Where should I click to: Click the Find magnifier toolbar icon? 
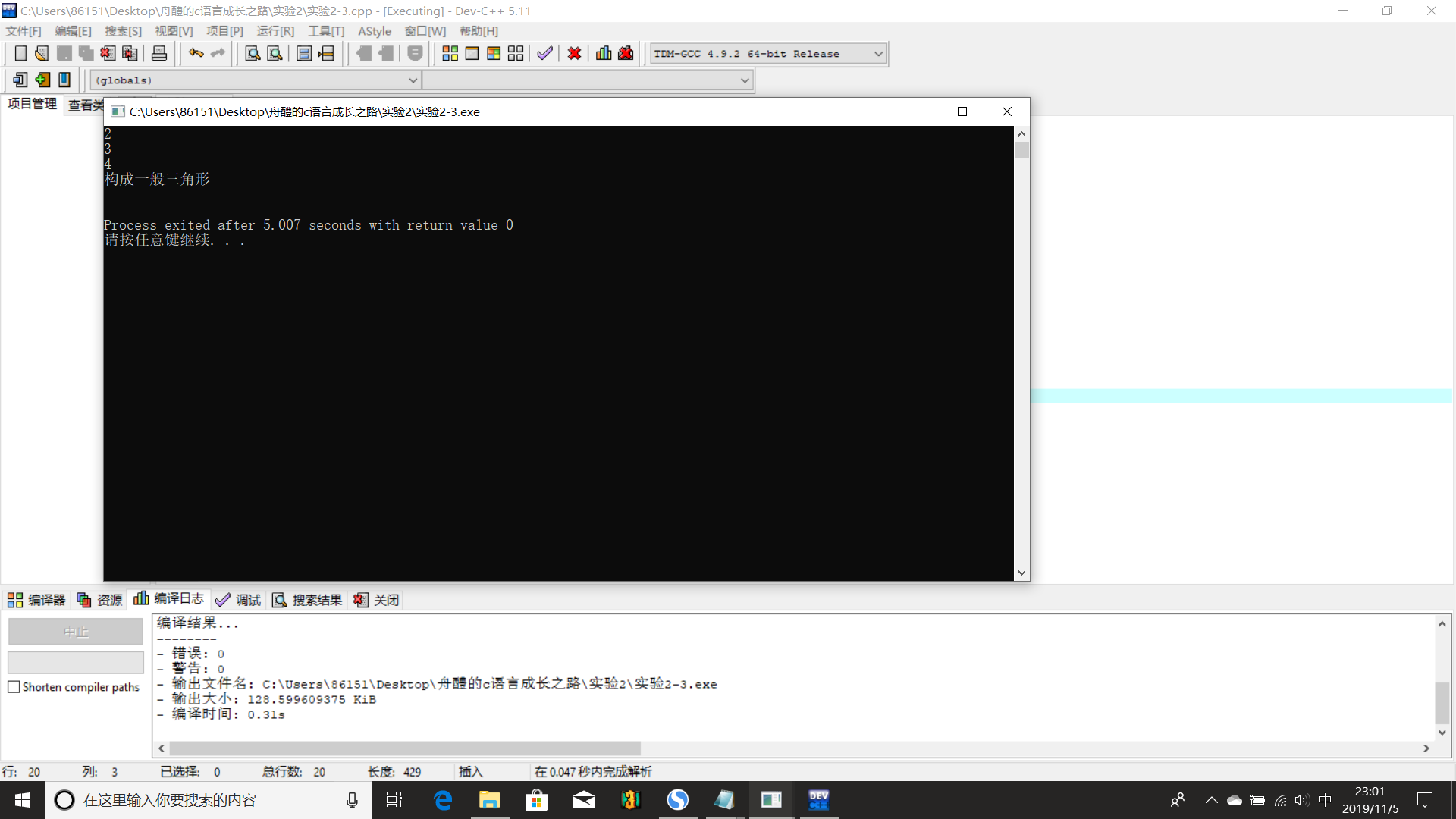pos(253,53)
